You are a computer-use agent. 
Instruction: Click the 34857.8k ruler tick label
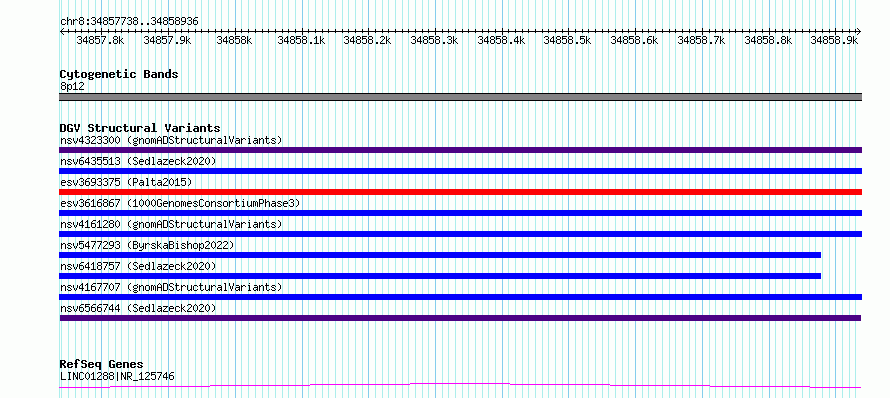tap(100, 40)
